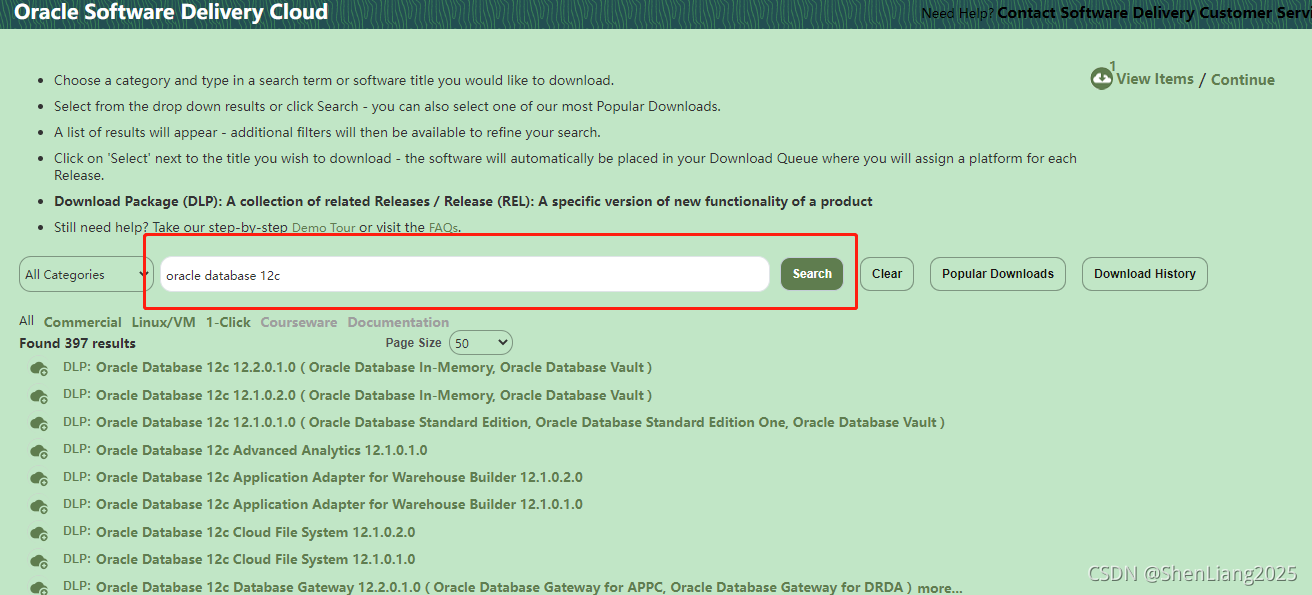Select the All filter tab

26,321
